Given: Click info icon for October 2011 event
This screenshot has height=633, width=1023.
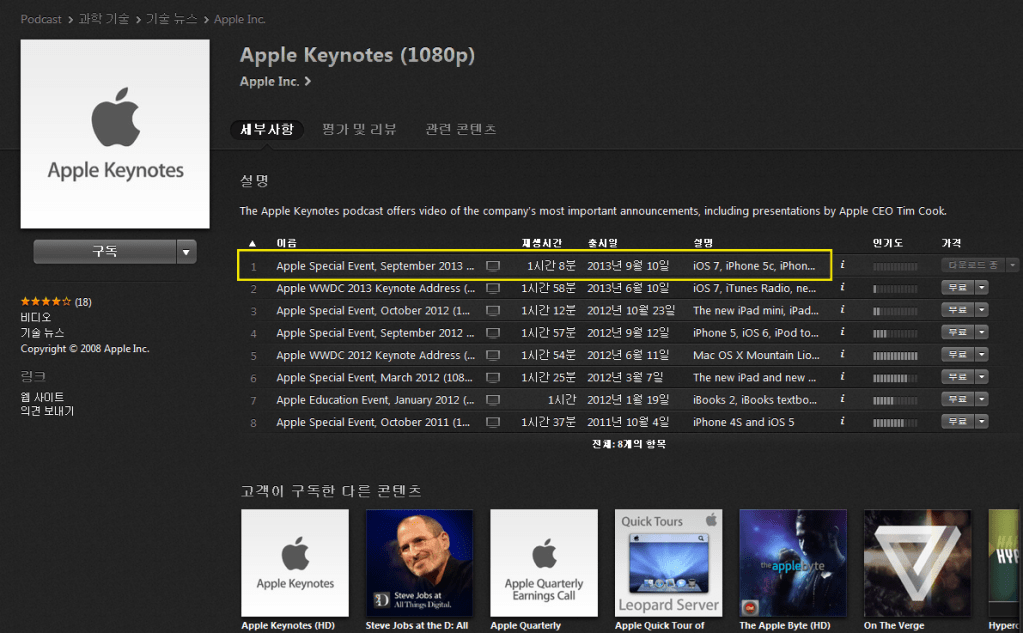Looking at the screenshot, I should (842, 422).
